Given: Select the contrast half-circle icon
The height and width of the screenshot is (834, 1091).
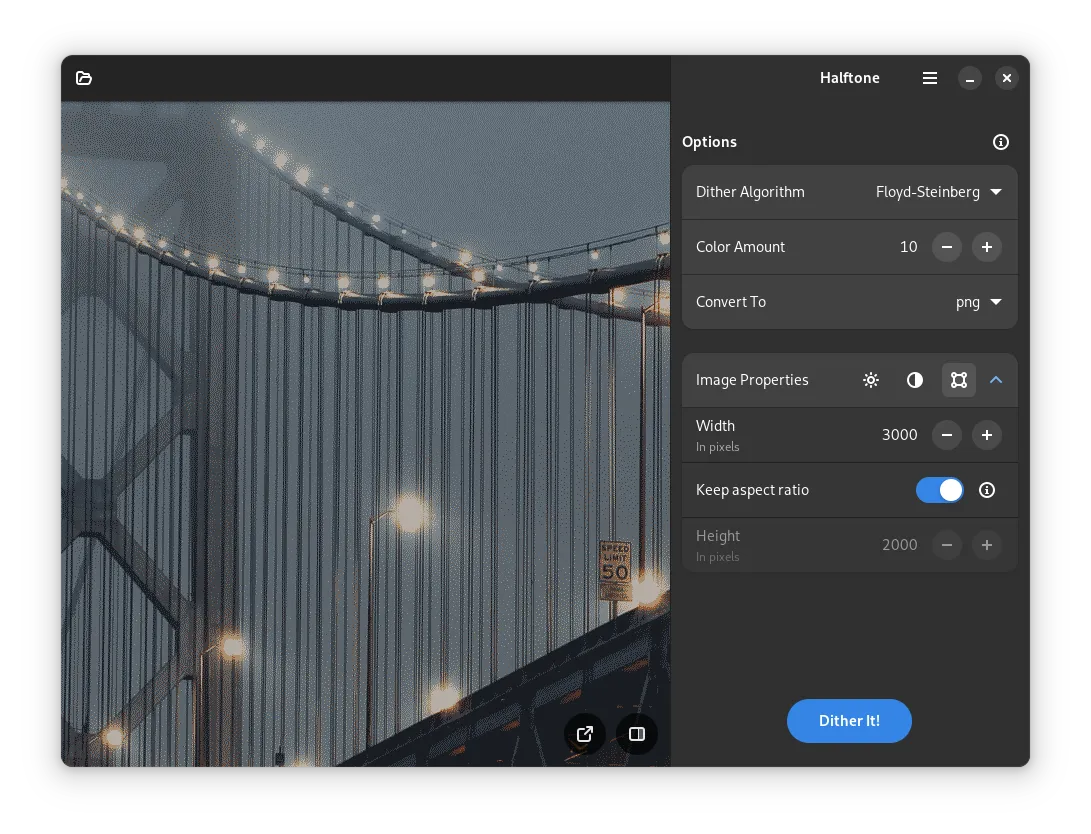Looking at the screenshot, I should pyautogui.click(x=915, y=380).
